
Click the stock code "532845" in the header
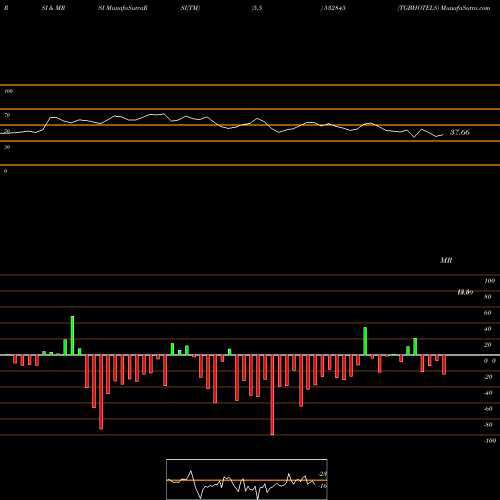pyautogui.click(x=335, y=8)
